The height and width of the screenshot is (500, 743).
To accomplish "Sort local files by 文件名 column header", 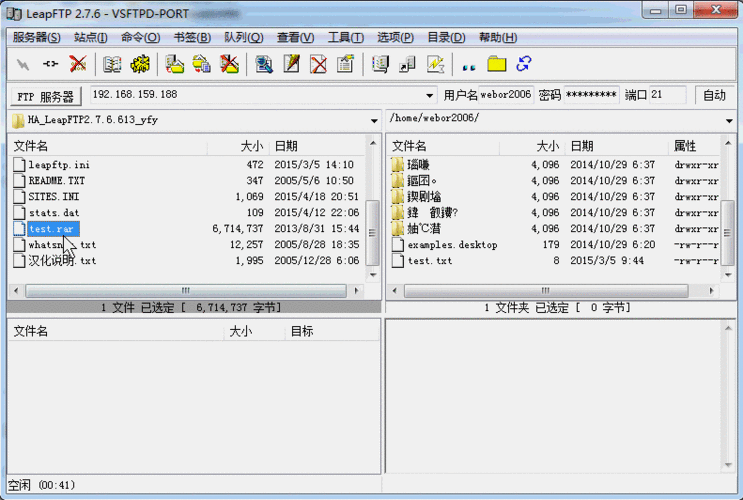I will tap(108, 146).
